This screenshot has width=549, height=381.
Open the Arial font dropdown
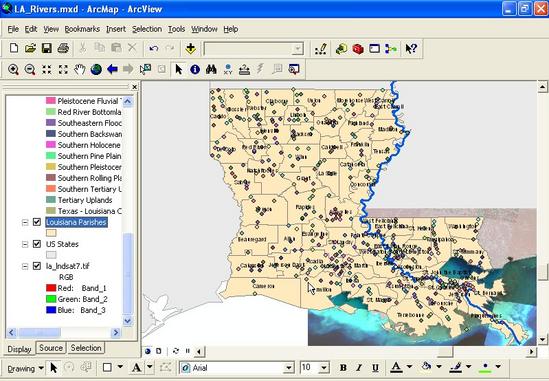(x=289, y=368)
